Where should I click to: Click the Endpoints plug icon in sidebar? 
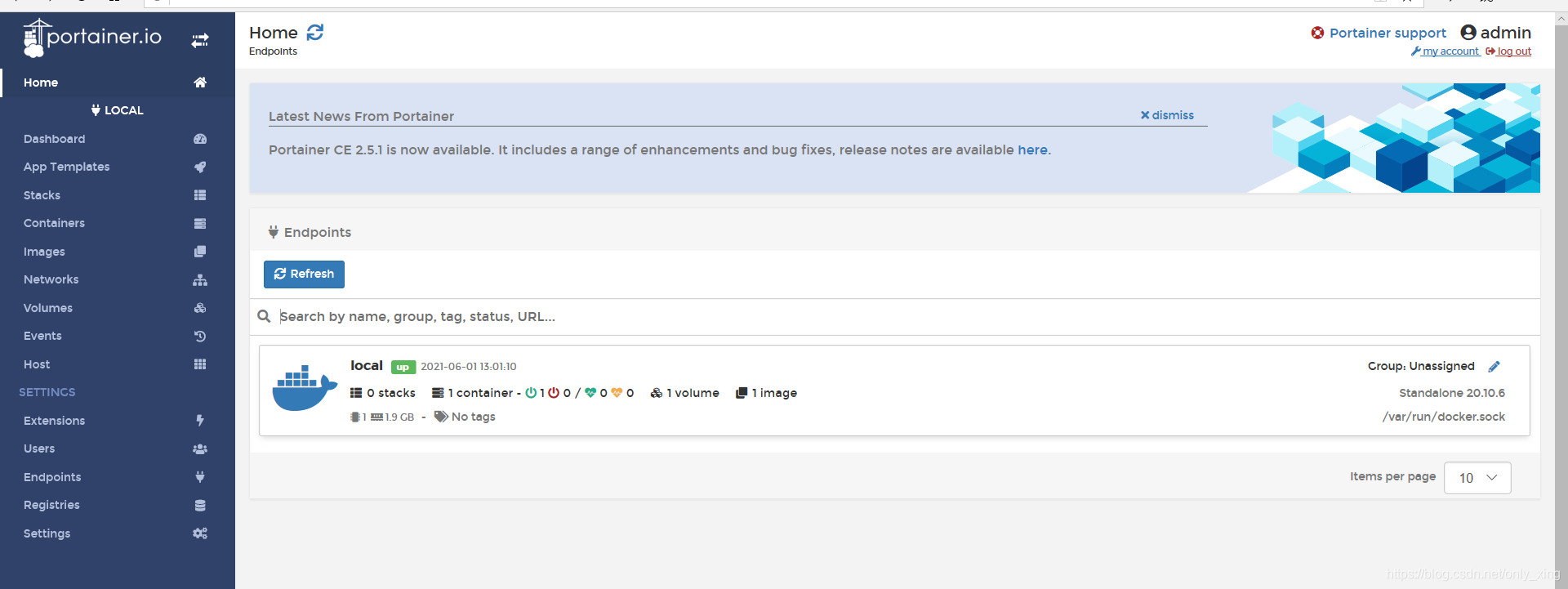coord(200,477)
